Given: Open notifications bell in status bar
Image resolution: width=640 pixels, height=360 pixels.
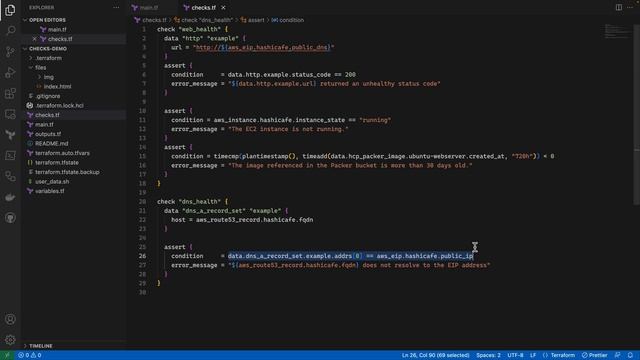Looking at the screenshot, I should click(630, 355).
